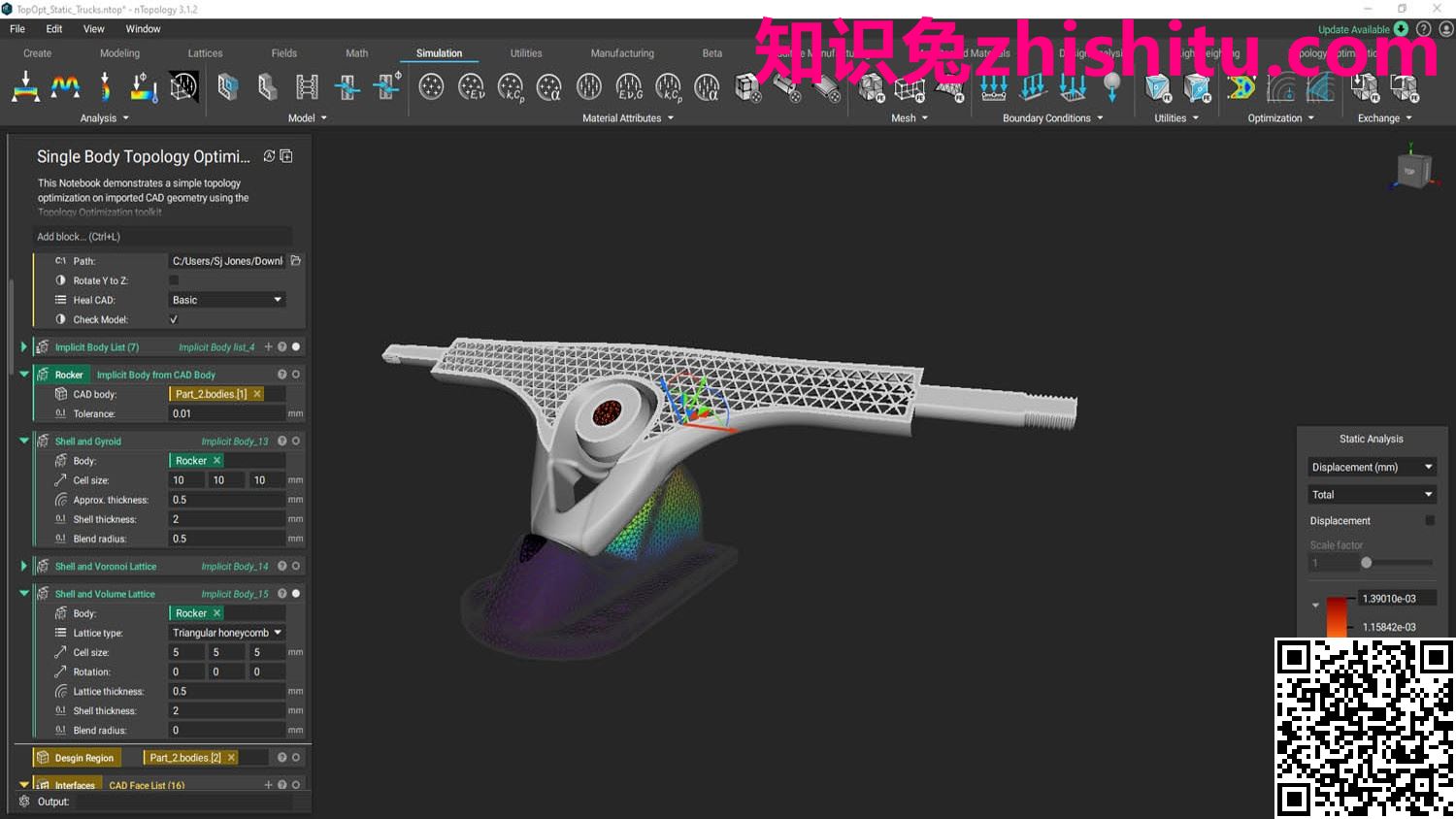Click the last Exchange export FE icon

click(1405, 87)
